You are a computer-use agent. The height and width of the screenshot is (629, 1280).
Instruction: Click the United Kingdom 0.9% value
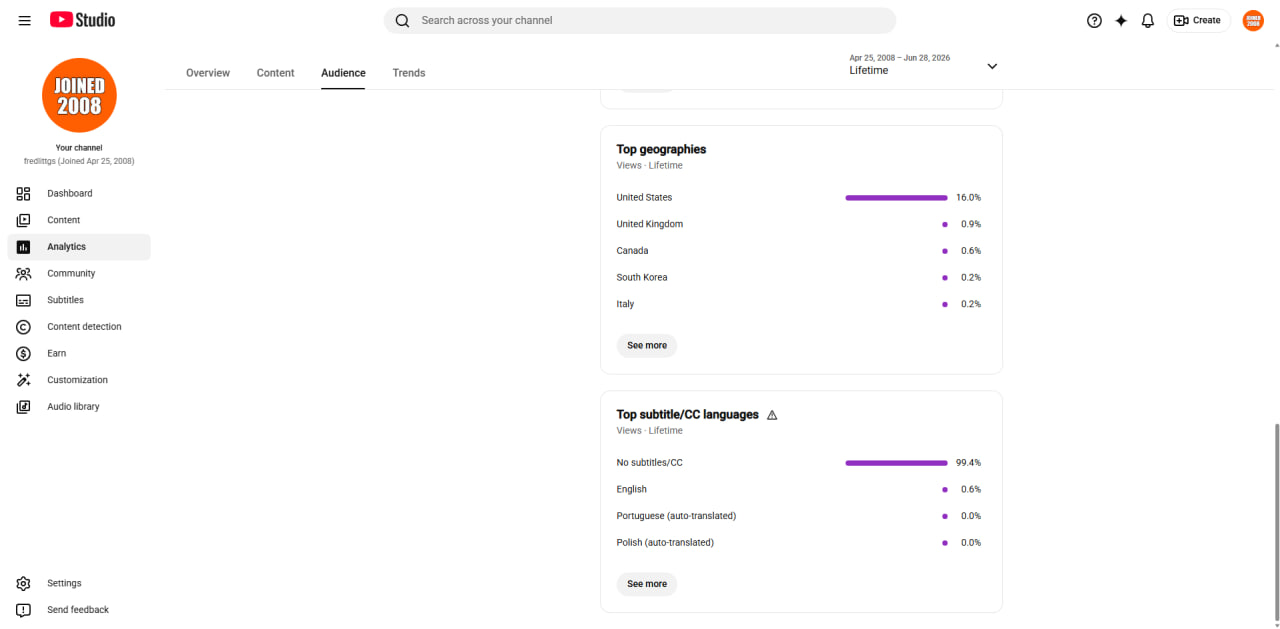pos(971,224)
